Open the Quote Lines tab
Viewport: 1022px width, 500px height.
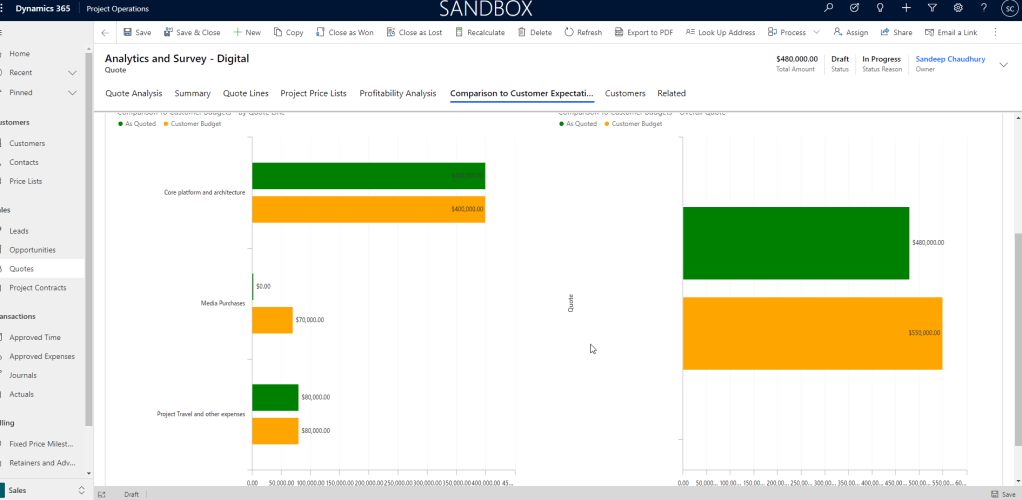click(245, 93)
